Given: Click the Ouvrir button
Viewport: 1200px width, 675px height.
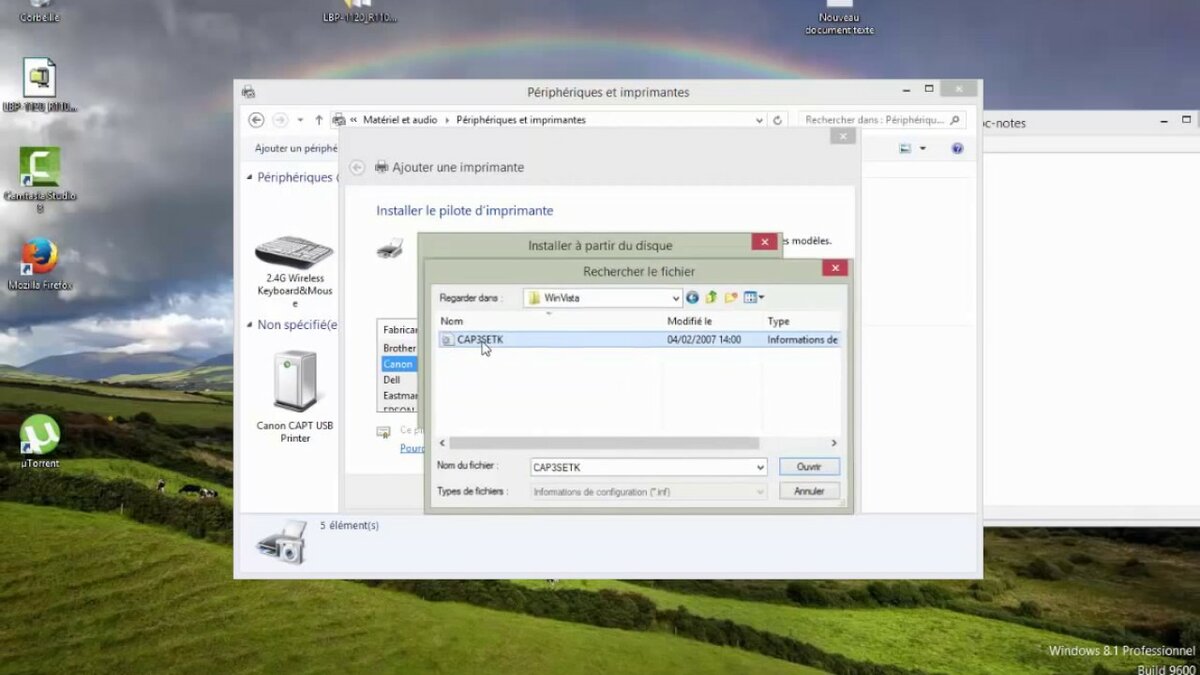Looking at the screenshot, I should click(809, 467).
